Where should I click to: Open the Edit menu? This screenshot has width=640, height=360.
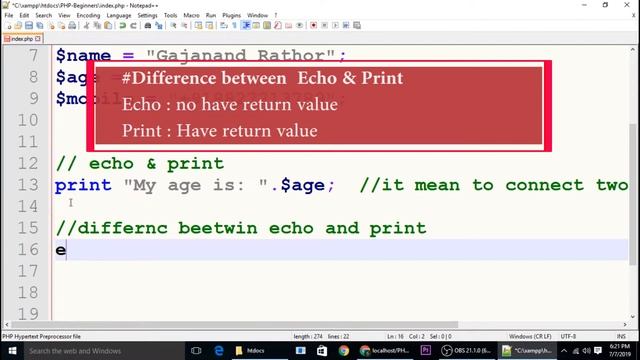24,16
